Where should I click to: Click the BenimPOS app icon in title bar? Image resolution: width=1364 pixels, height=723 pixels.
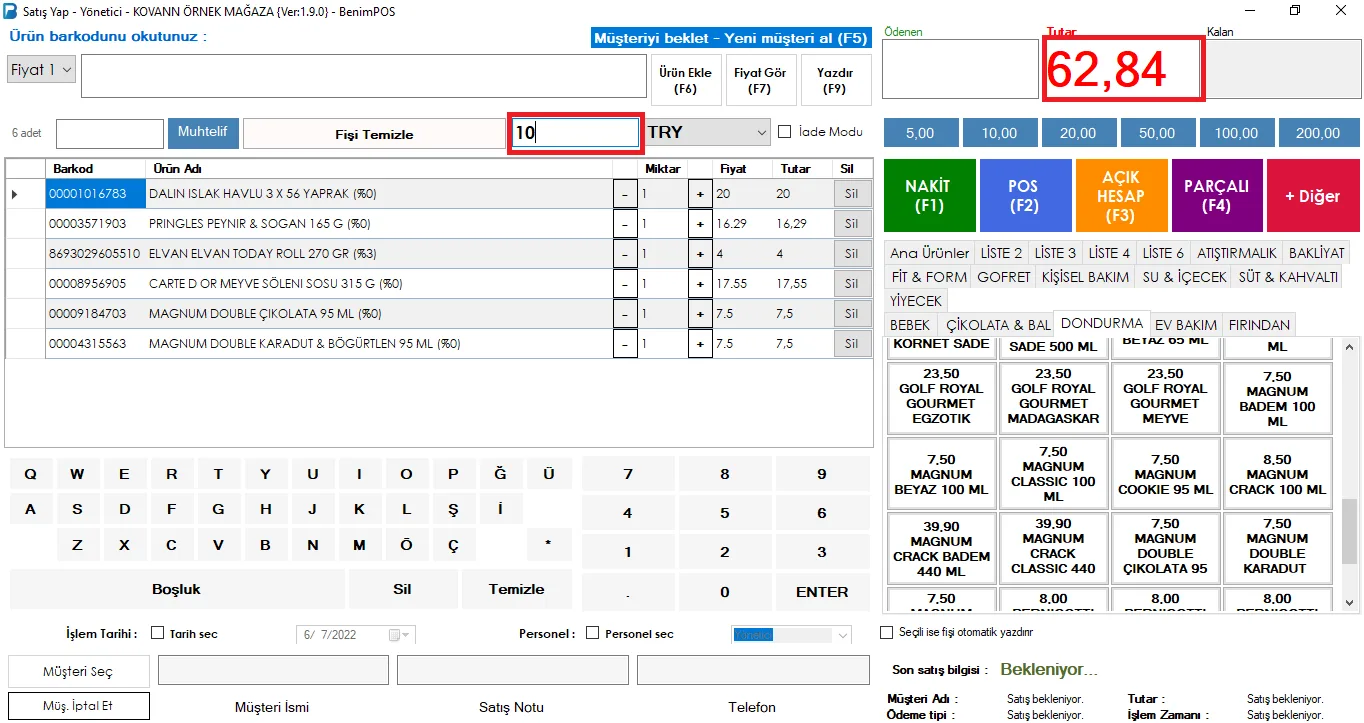(x=11, y=11)
